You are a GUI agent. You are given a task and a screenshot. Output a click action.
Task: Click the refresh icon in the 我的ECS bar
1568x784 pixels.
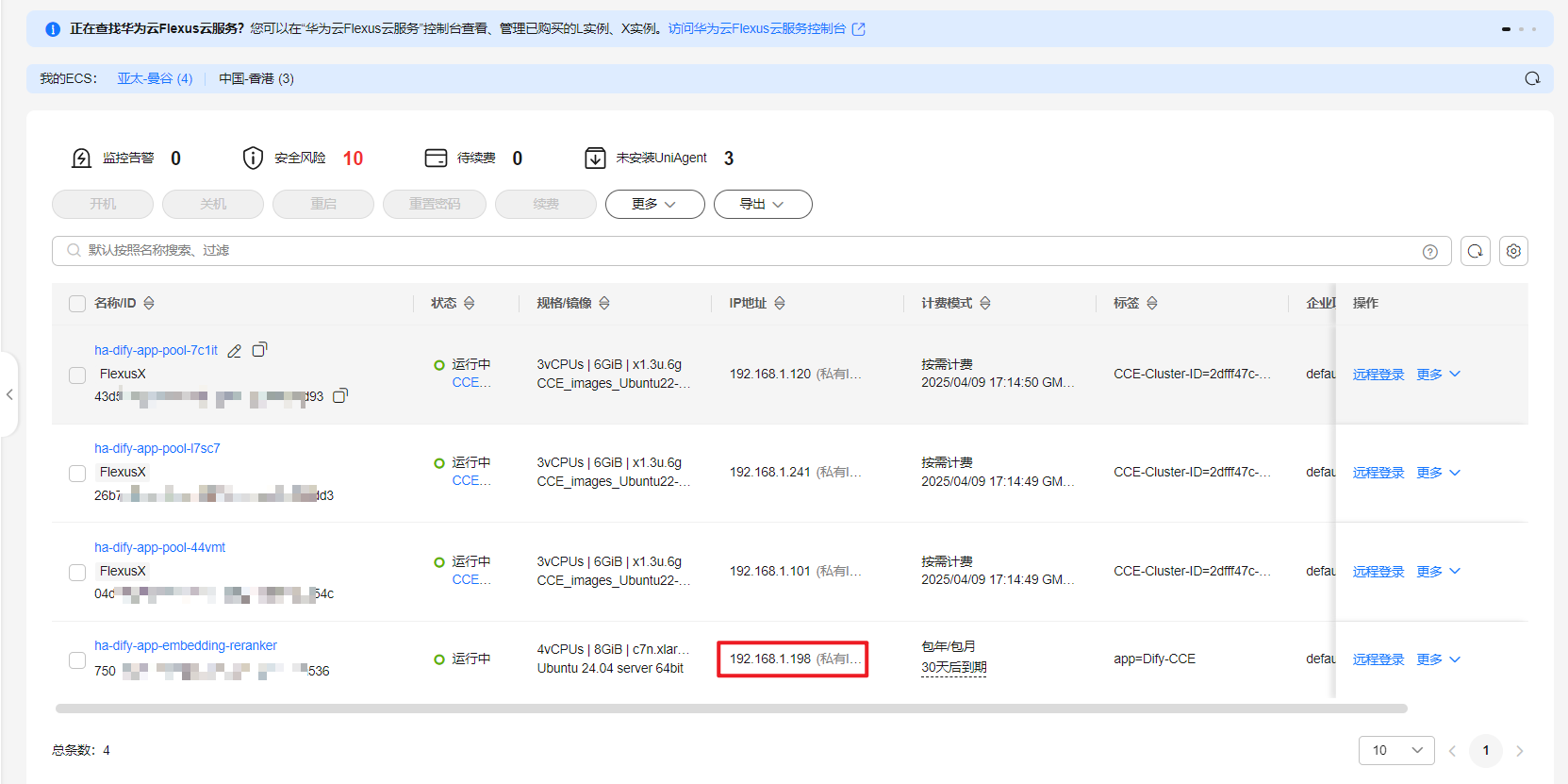point(1532,78)
